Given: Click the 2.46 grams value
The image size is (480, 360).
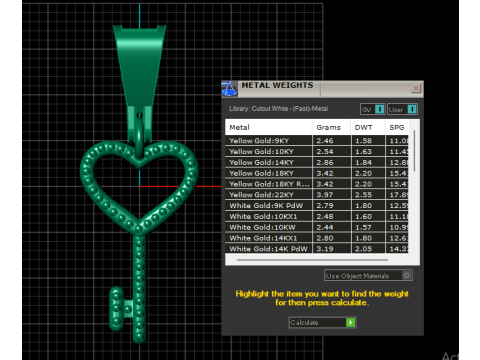Looking at the screenshot, I should click(325, 141).
